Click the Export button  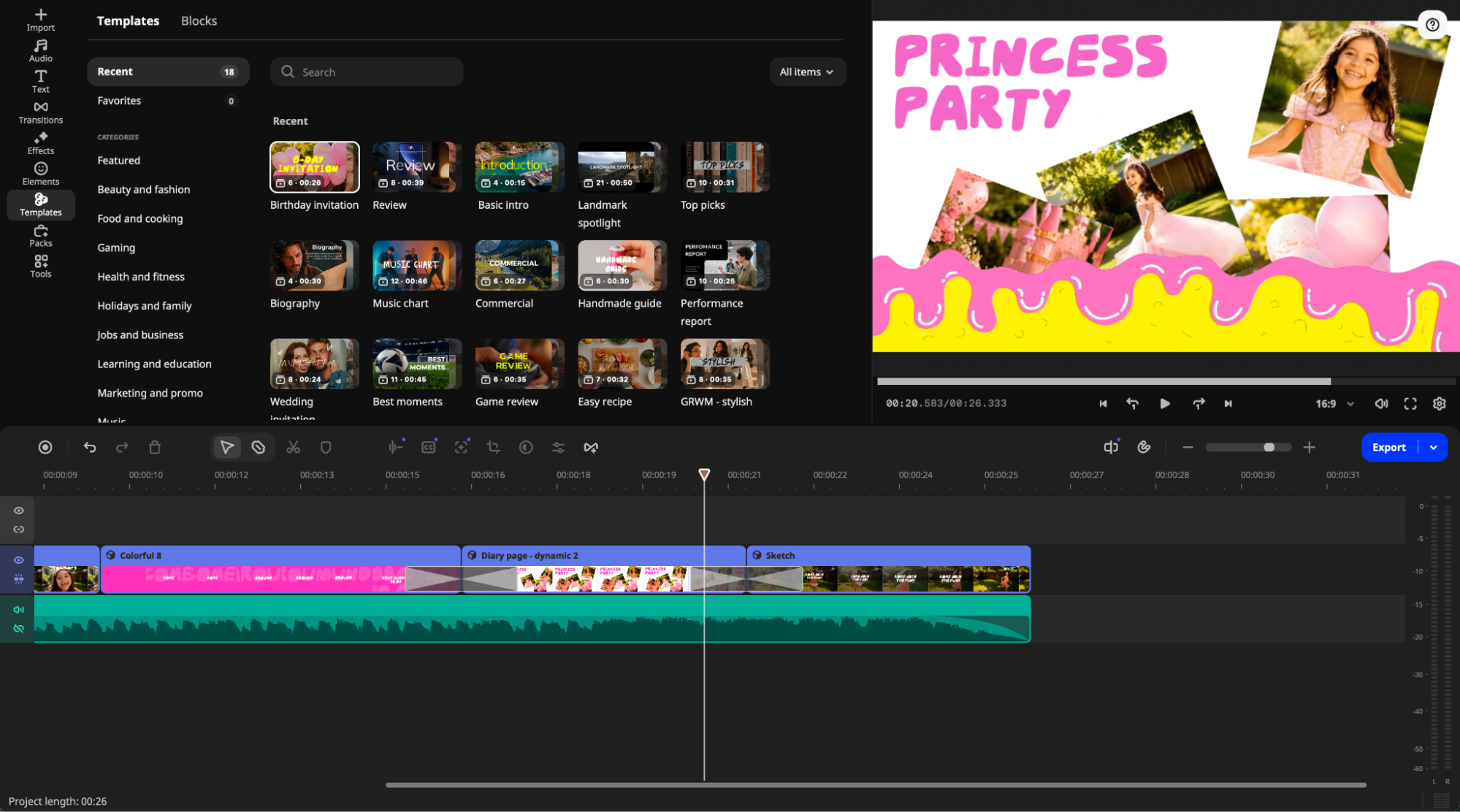point(1389,447)
